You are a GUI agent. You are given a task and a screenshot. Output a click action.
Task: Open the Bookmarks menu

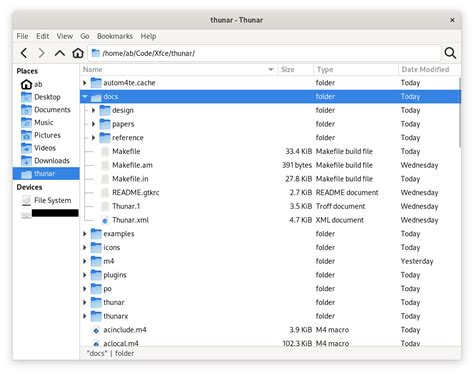pyautogui.click(x=115, y=36)
